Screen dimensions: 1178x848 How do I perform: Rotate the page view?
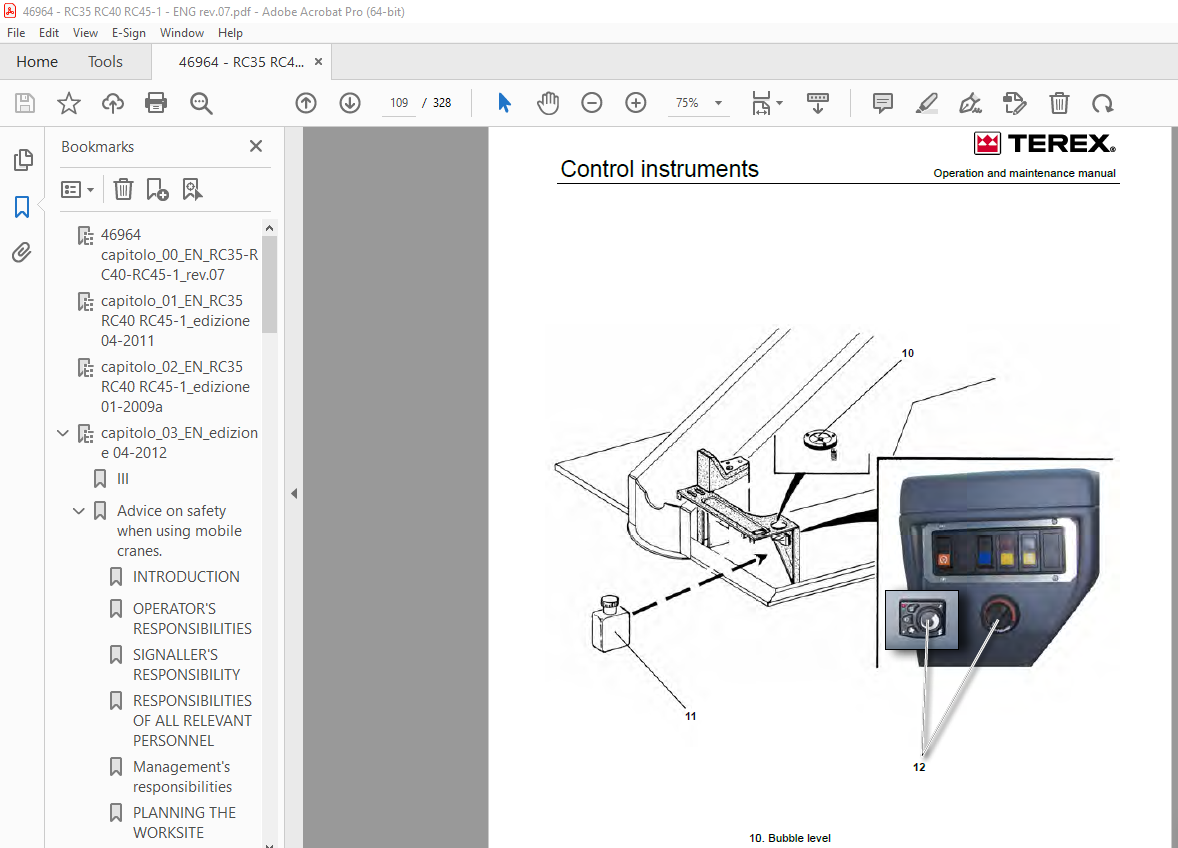[1103, 103]
